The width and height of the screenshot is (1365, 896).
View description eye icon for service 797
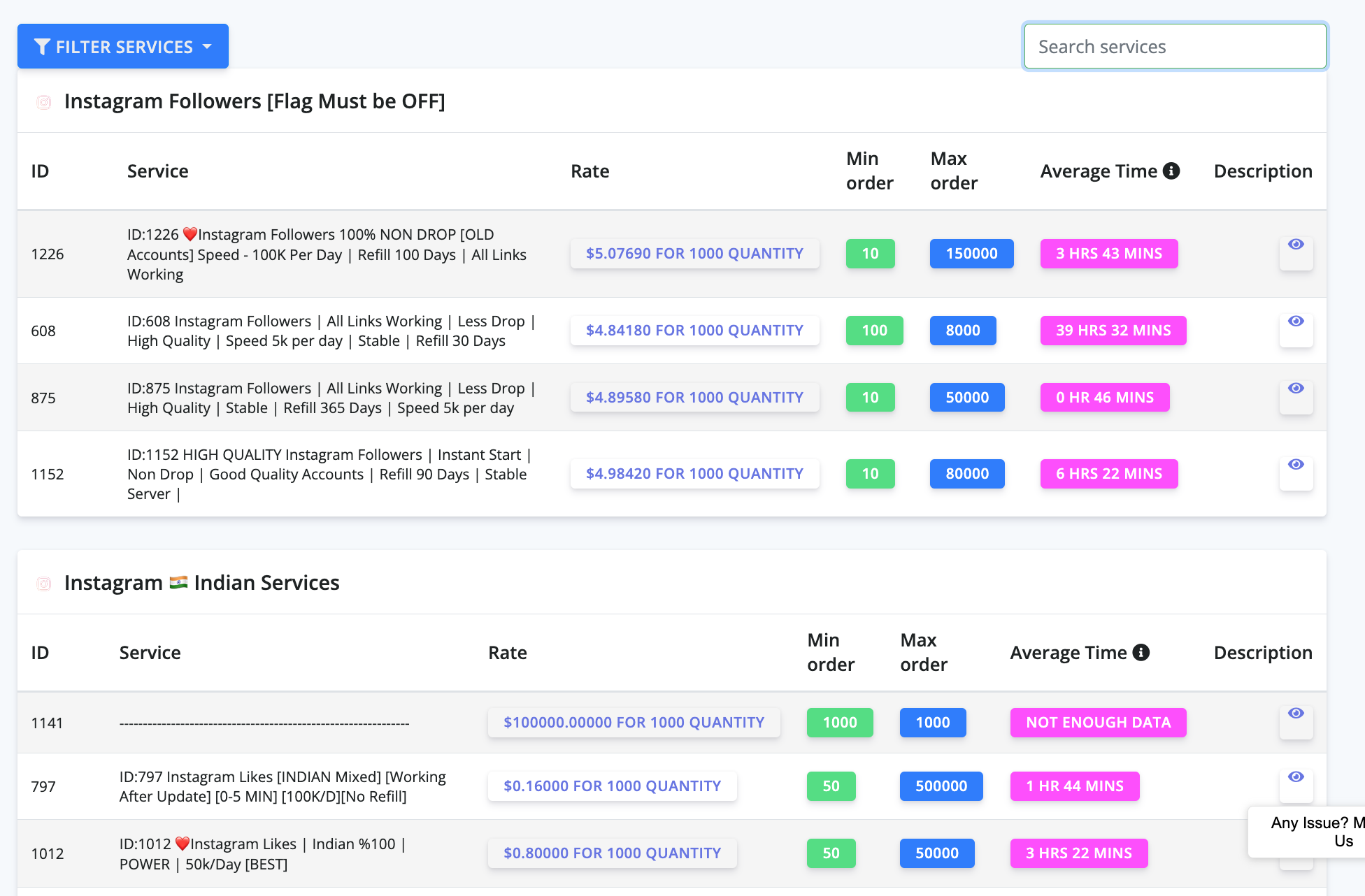click(x=1296, y=777)
